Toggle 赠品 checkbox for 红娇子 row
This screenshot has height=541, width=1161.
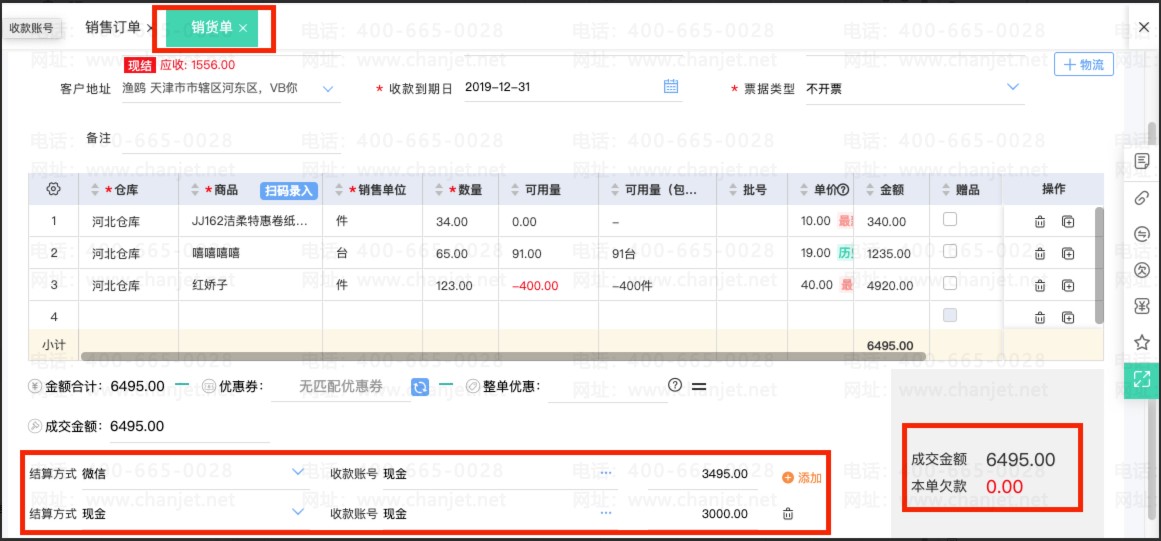click(x=950, y=283)
